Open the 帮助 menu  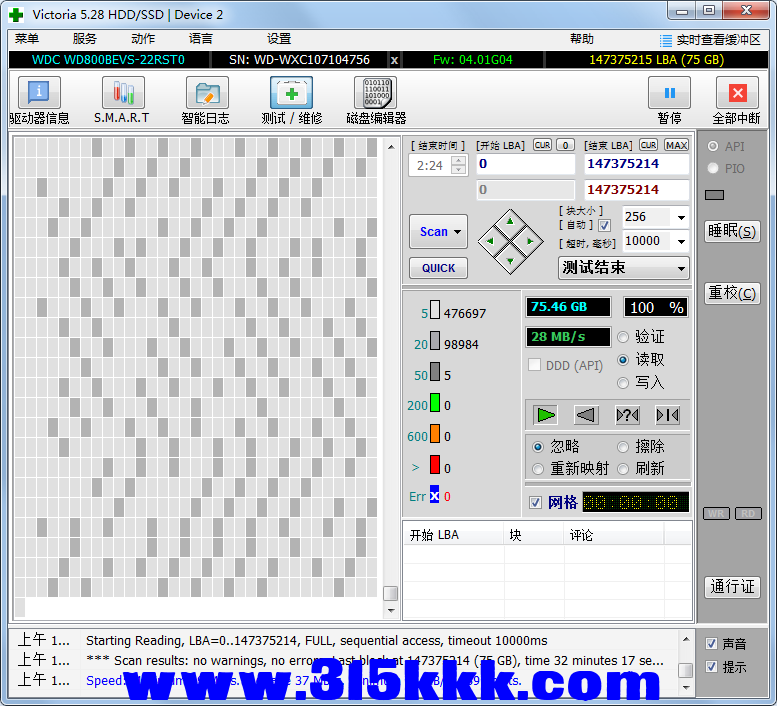[582, 39]
